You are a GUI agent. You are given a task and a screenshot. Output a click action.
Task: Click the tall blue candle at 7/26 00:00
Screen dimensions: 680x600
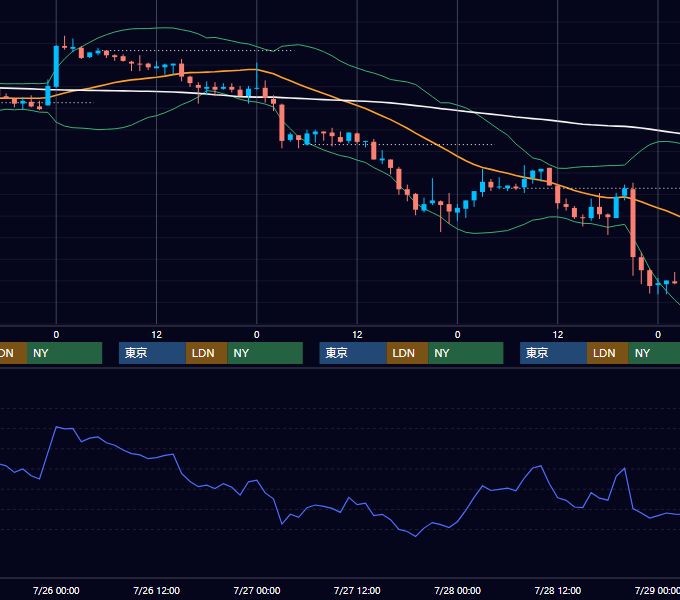pos(56,66)
